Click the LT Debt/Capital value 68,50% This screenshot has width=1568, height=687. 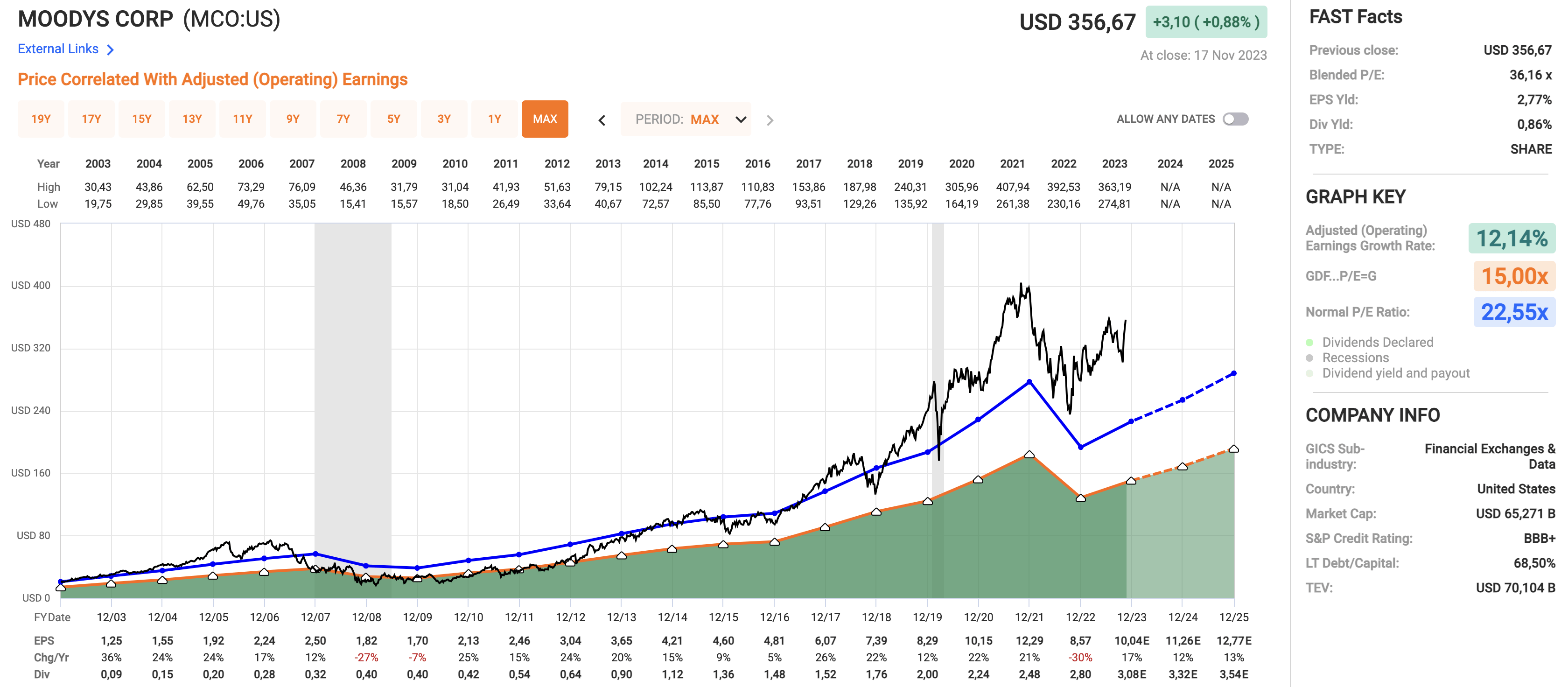pyautogui.click(x=1534, y=563)
